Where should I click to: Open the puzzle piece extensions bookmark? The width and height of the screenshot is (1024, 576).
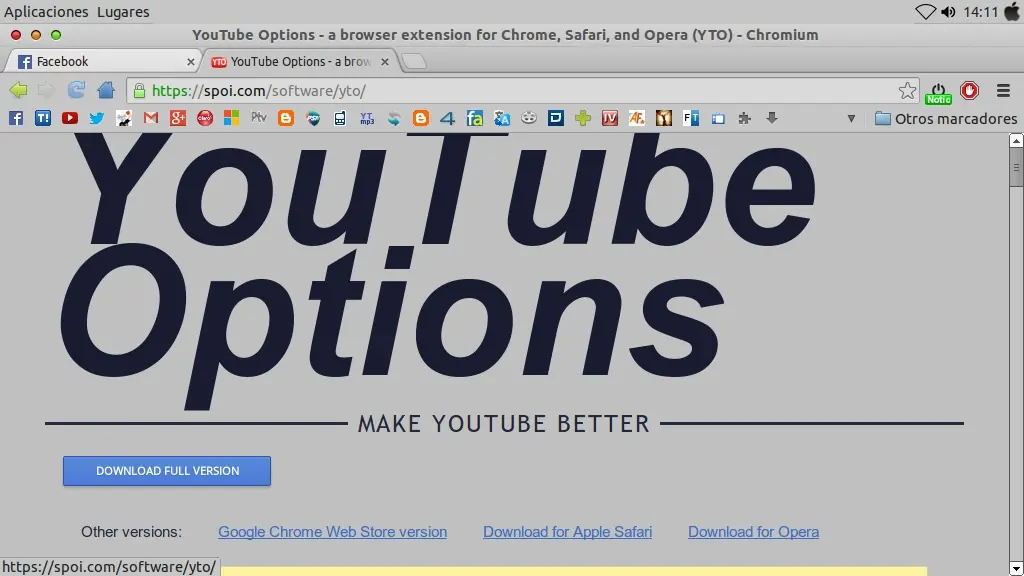click(744, 118)
